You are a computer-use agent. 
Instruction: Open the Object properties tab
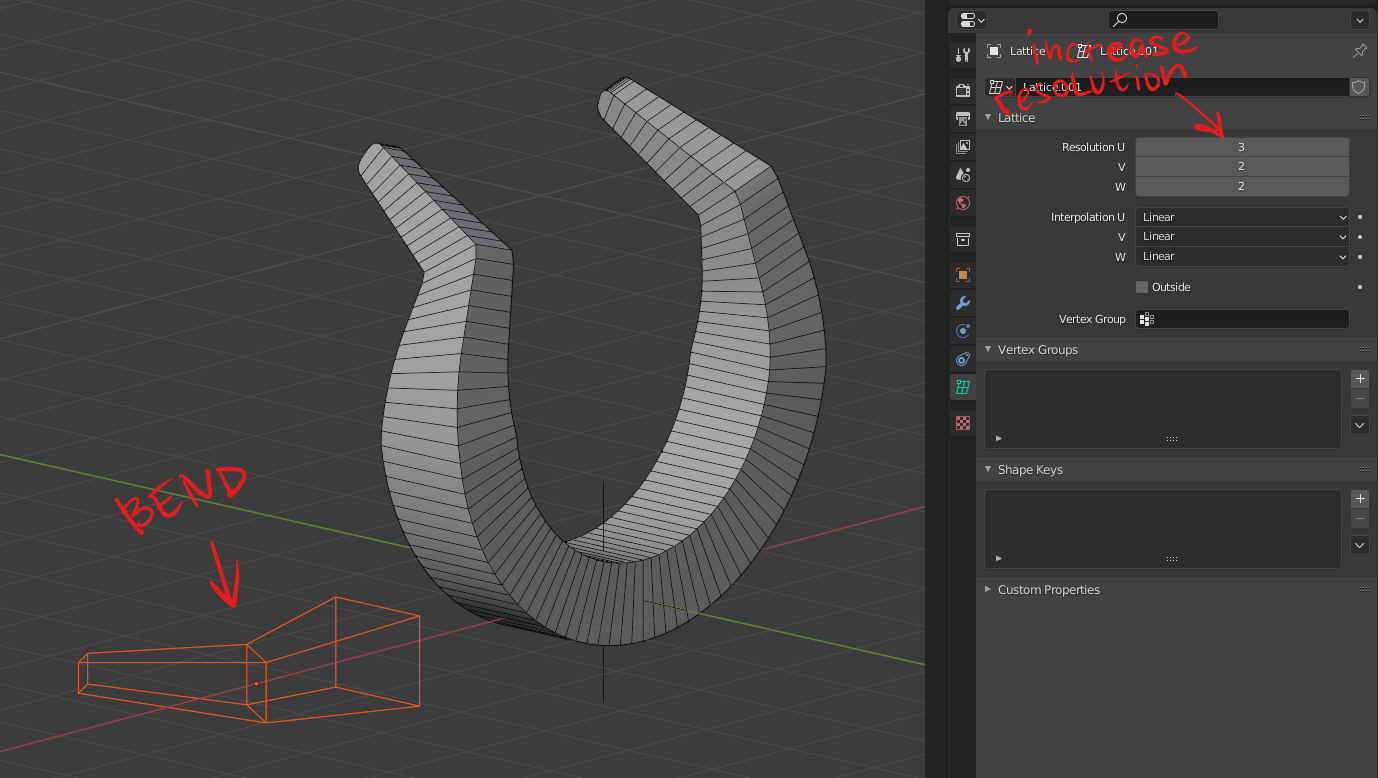pos(963,274)
